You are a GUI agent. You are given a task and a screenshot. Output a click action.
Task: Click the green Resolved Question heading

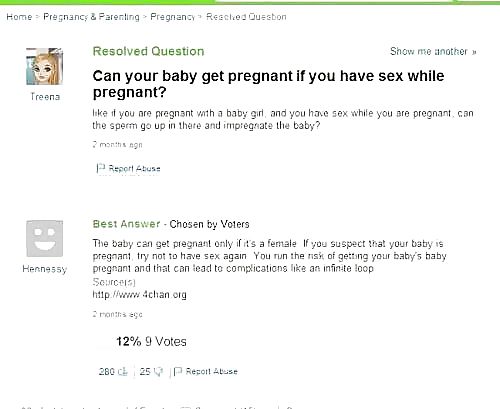tap(148, 51)
